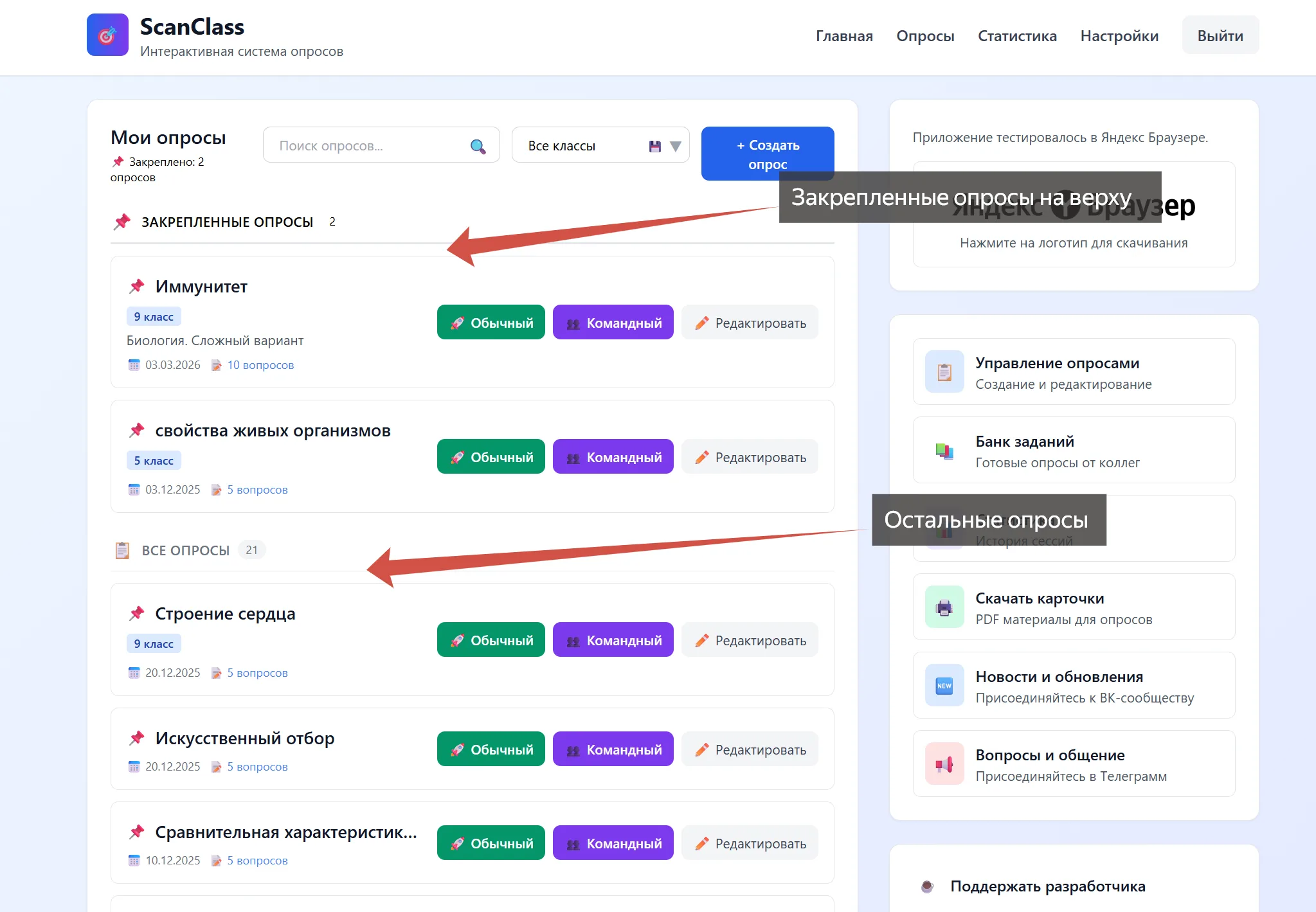Click the Скачать карточки printer icon
The image size is (1316, 912).
944,607
